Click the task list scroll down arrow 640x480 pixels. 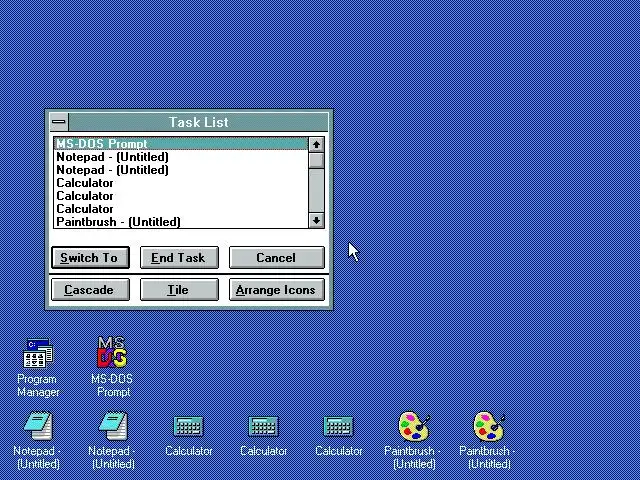pos(316,221)
